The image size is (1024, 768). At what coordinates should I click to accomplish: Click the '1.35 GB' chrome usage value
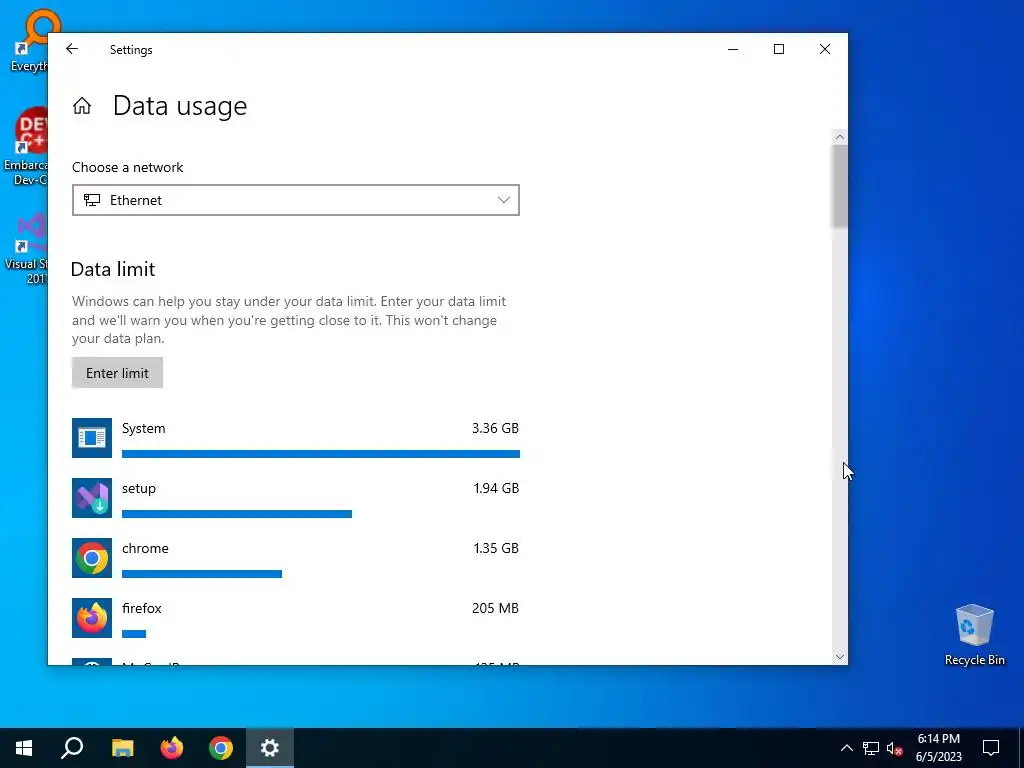[496, 549]
